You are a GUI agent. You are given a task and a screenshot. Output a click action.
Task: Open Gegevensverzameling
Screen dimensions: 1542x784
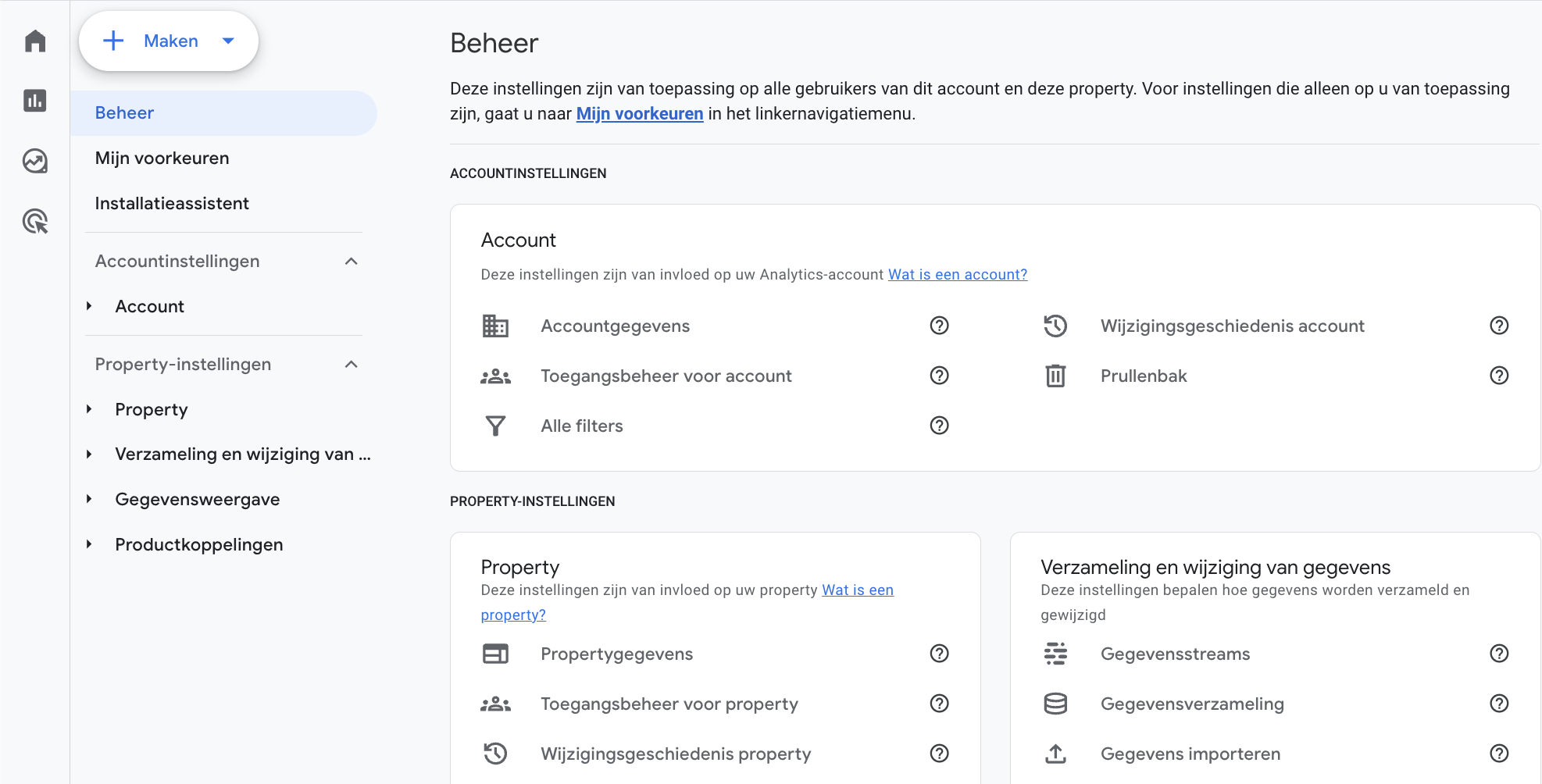point(1192,704)
